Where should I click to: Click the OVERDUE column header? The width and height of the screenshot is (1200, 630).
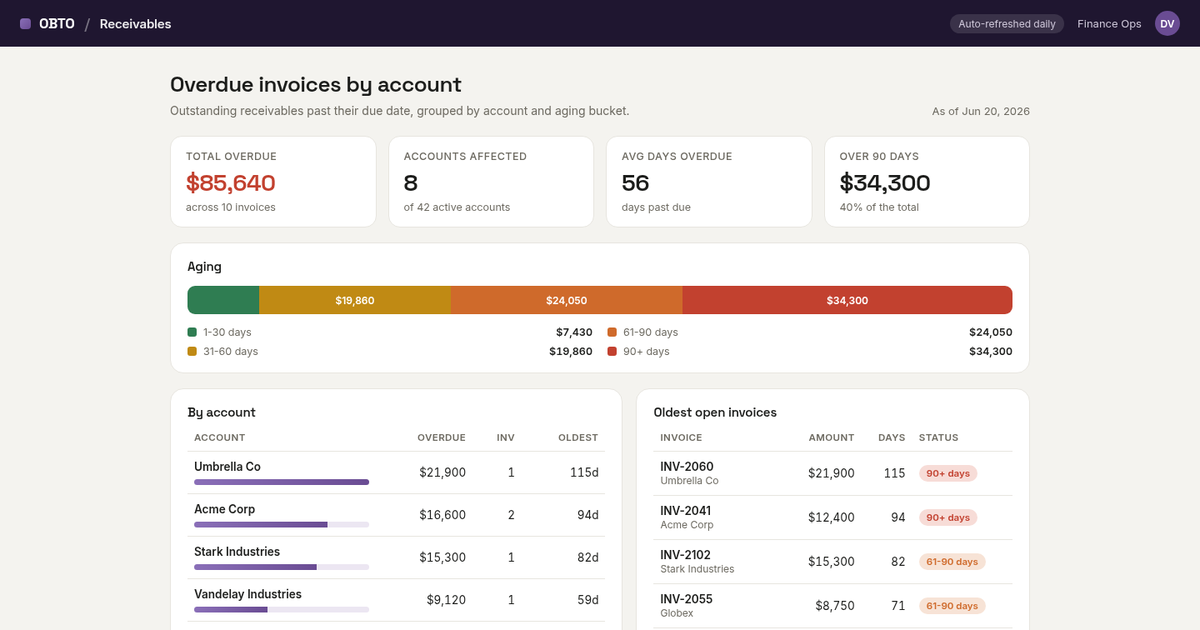[441, 438]
